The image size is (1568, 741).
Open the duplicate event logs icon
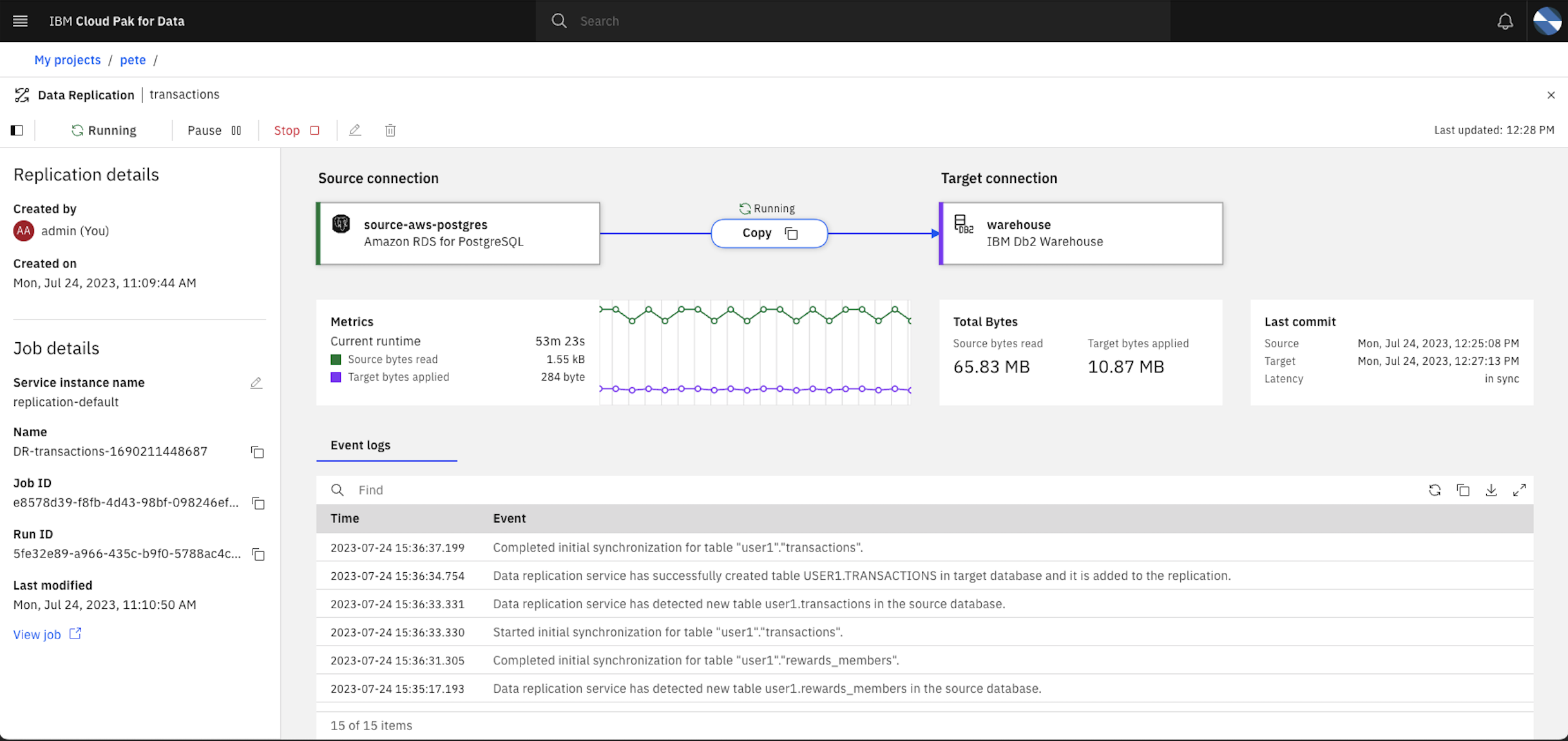(x=1463, y=490)
